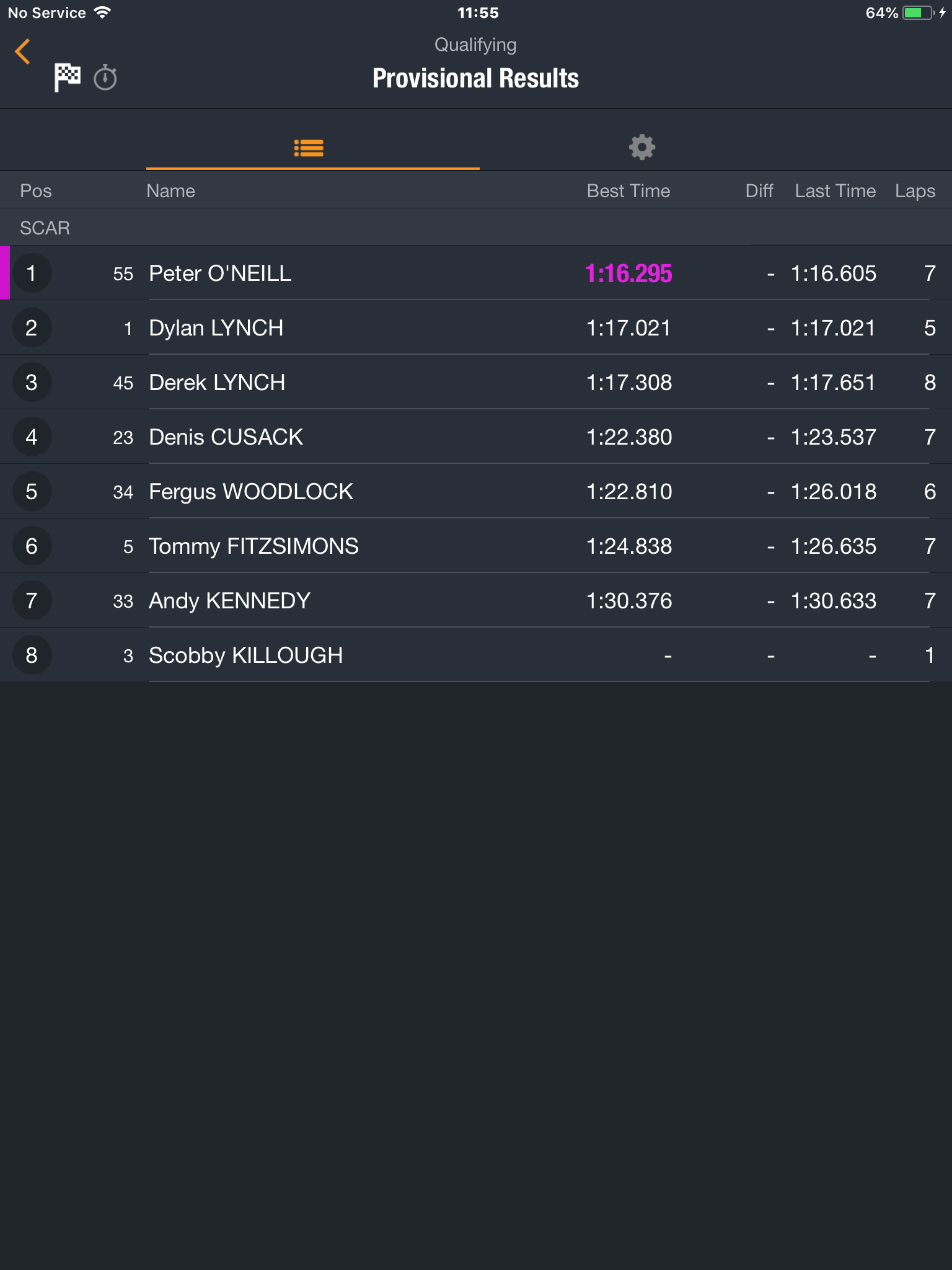Select position 1 circle badge
The width and height of the screenshot is (952, 1270).
[32, 273]
